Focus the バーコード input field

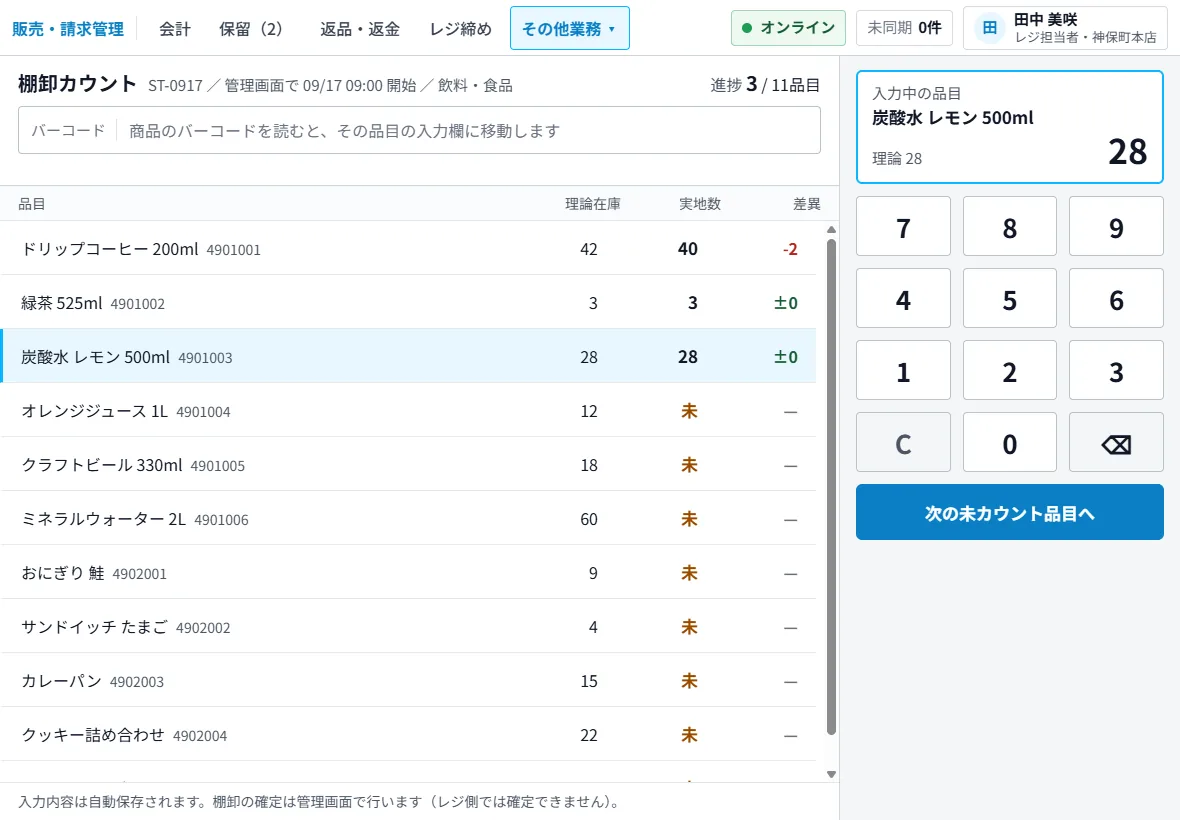419,130
